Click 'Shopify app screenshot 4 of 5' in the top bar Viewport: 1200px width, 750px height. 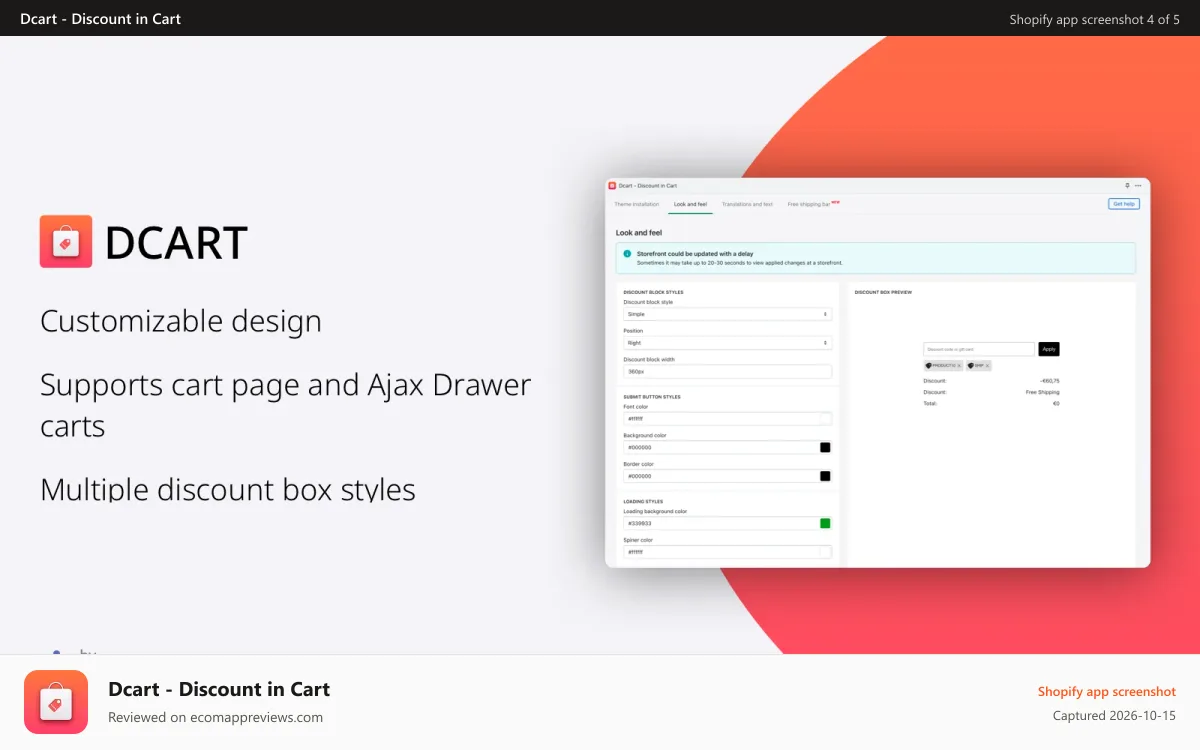tap(1095, 19)
